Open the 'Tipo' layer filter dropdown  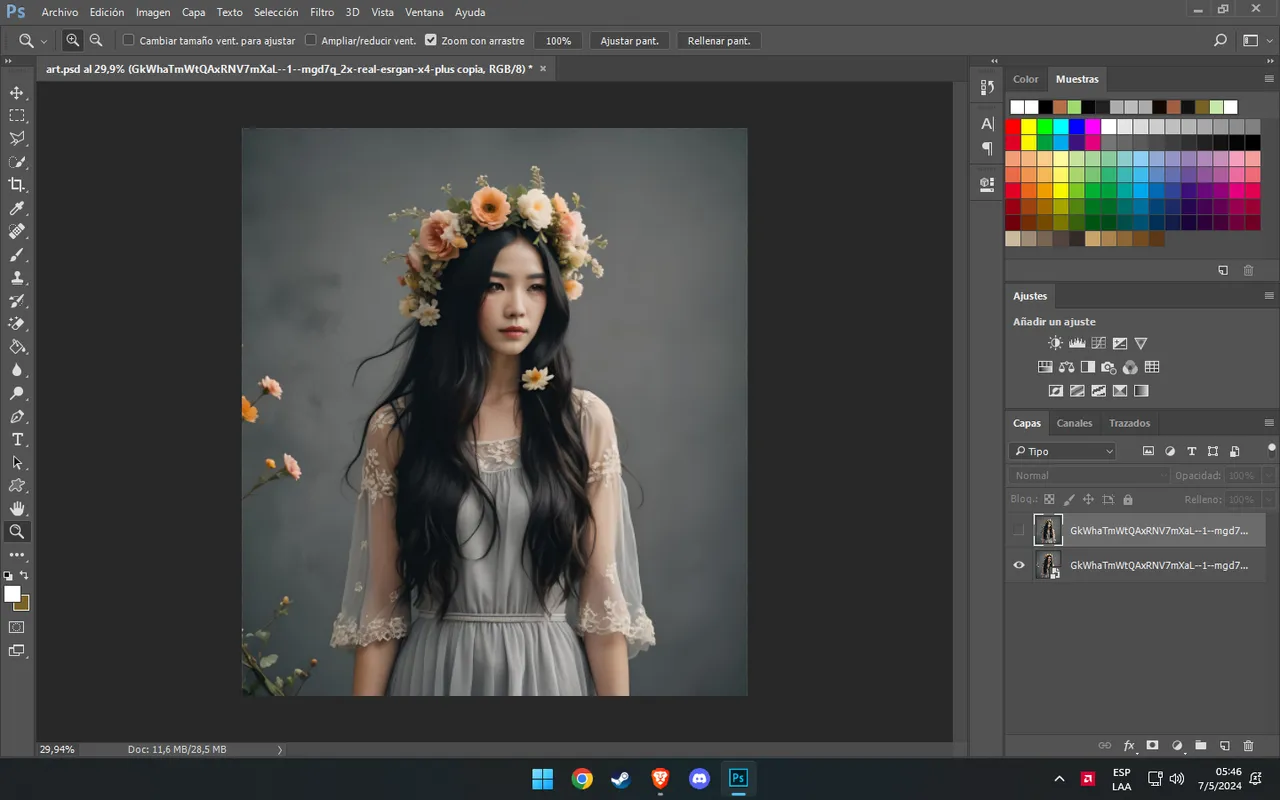tap(1062, 451)
